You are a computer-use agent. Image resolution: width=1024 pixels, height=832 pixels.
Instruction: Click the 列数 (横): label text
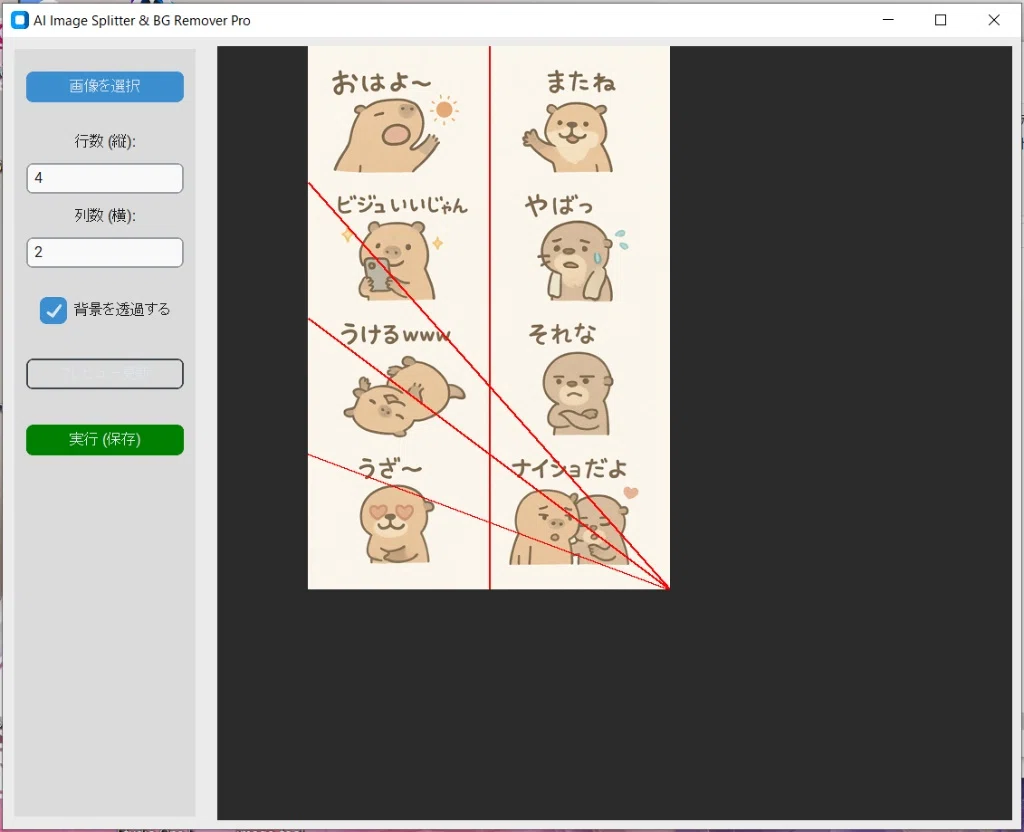(104, 216)
